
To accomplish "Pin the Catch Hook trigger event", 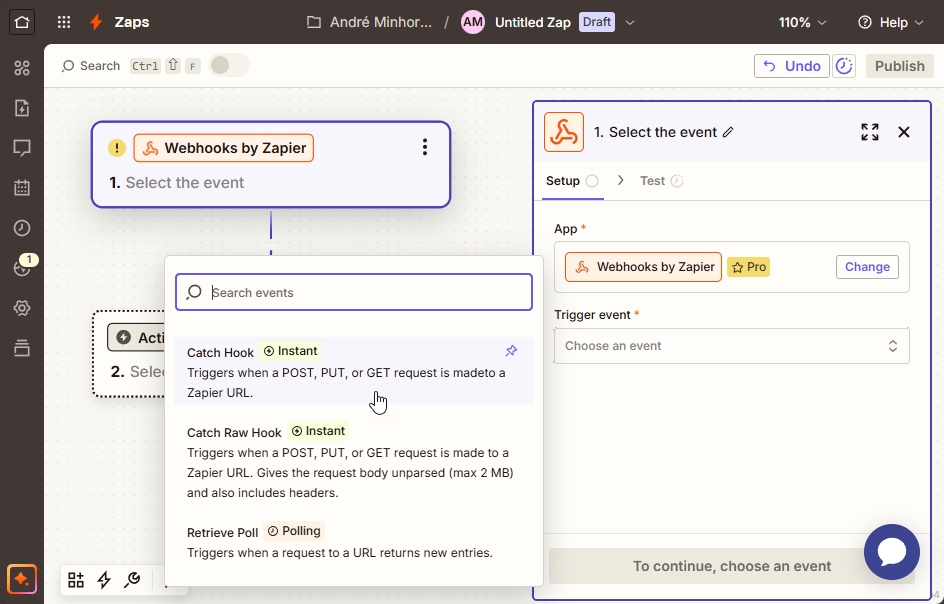I will click(511, 351).
